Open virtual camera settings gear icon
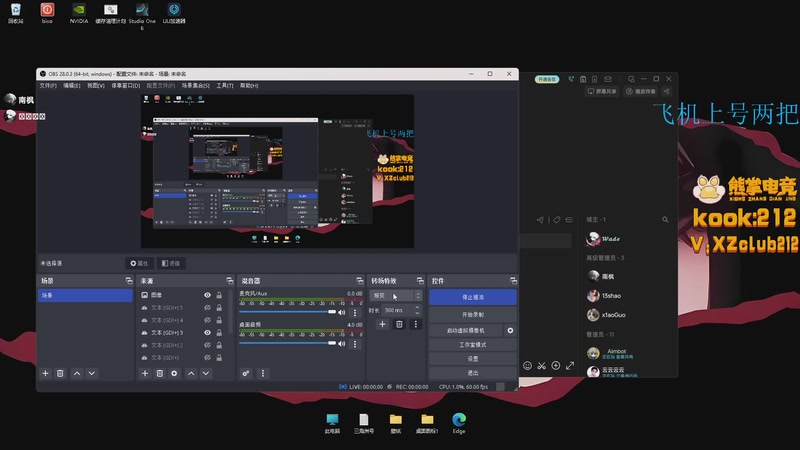Image resolution: width=800 pixels, height=450 pixels. (510, 331)
